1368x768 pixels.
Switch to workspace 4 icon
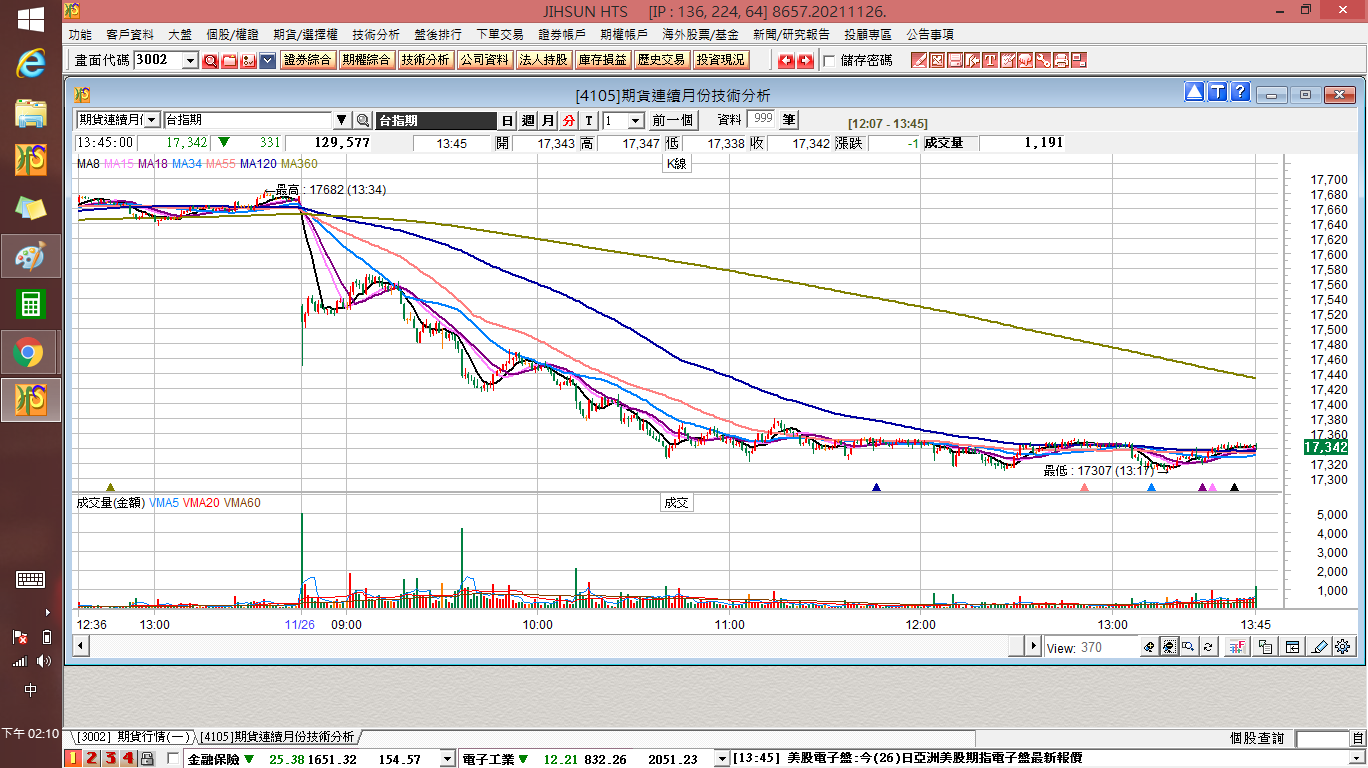tap(128, 759)
